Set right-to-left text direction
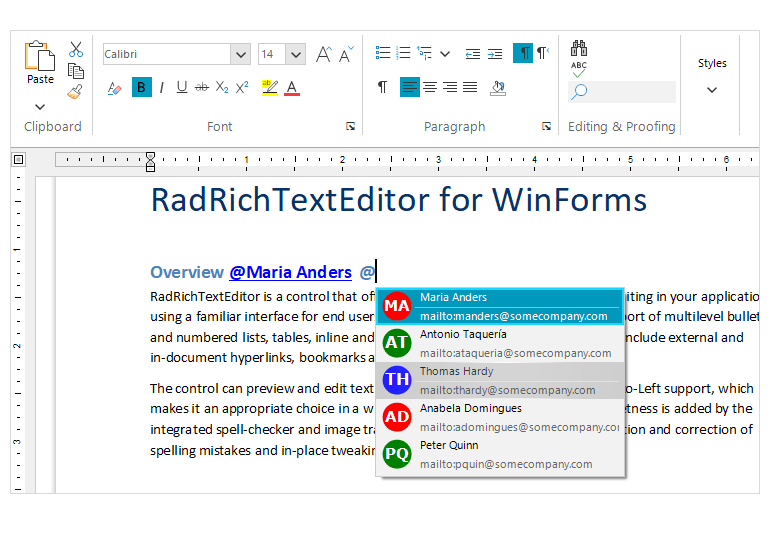770x554 pixels. 543,53
